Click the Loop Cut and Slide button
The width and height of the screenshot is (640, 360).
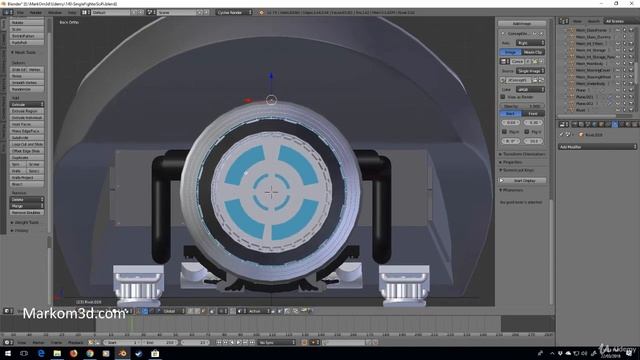[27, 144]
